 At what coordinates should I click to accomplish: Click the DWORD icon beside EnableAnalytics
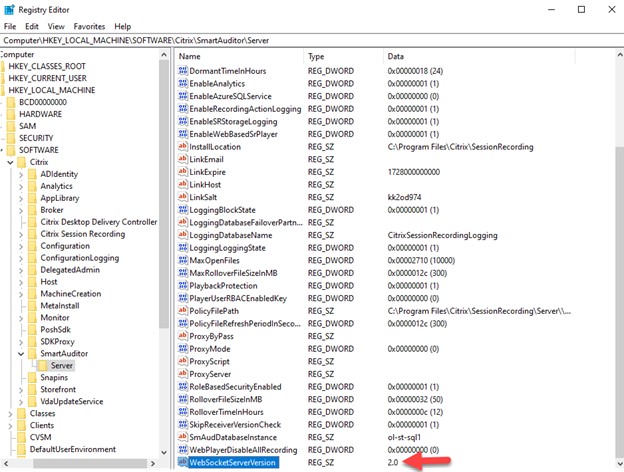pos(183,84)
